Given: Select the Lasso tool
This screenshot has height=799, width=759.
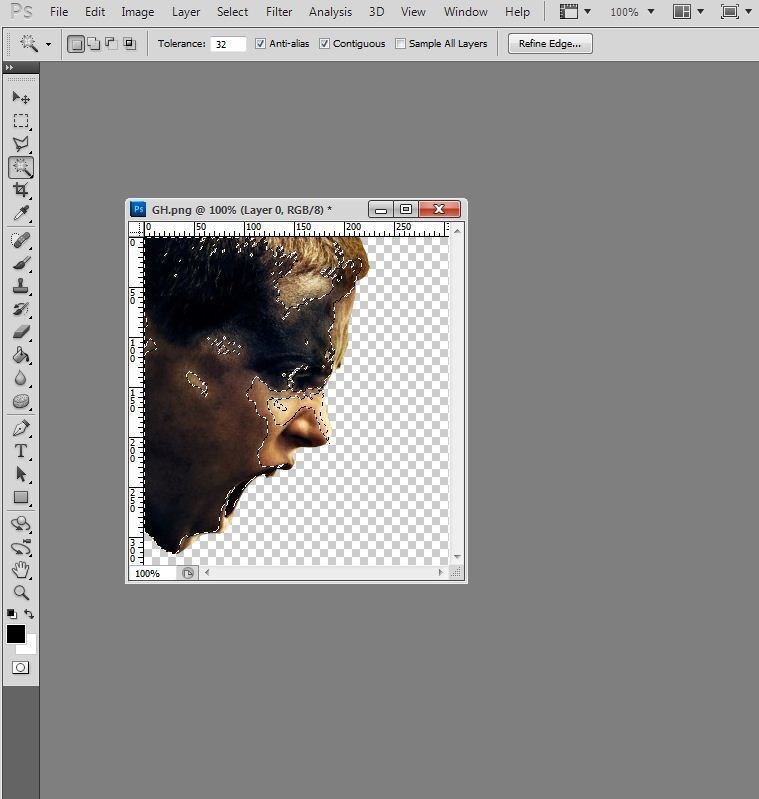Looking at the screenshot, I should (21, 144).
